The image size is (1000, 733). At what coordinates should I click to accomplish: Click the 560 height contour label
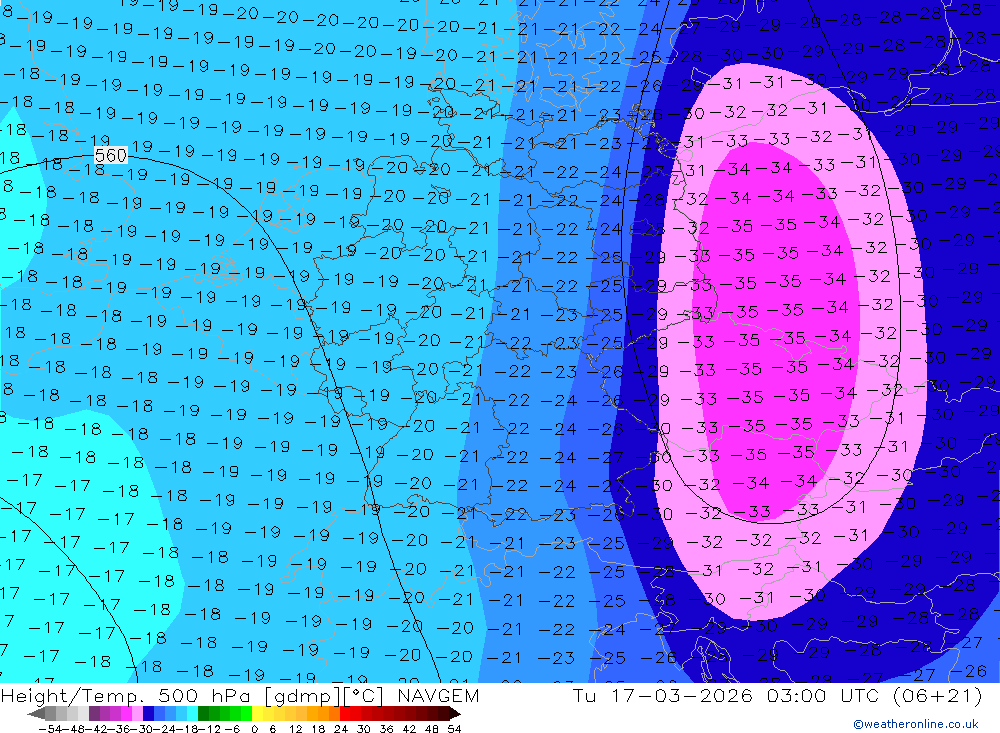110,155
